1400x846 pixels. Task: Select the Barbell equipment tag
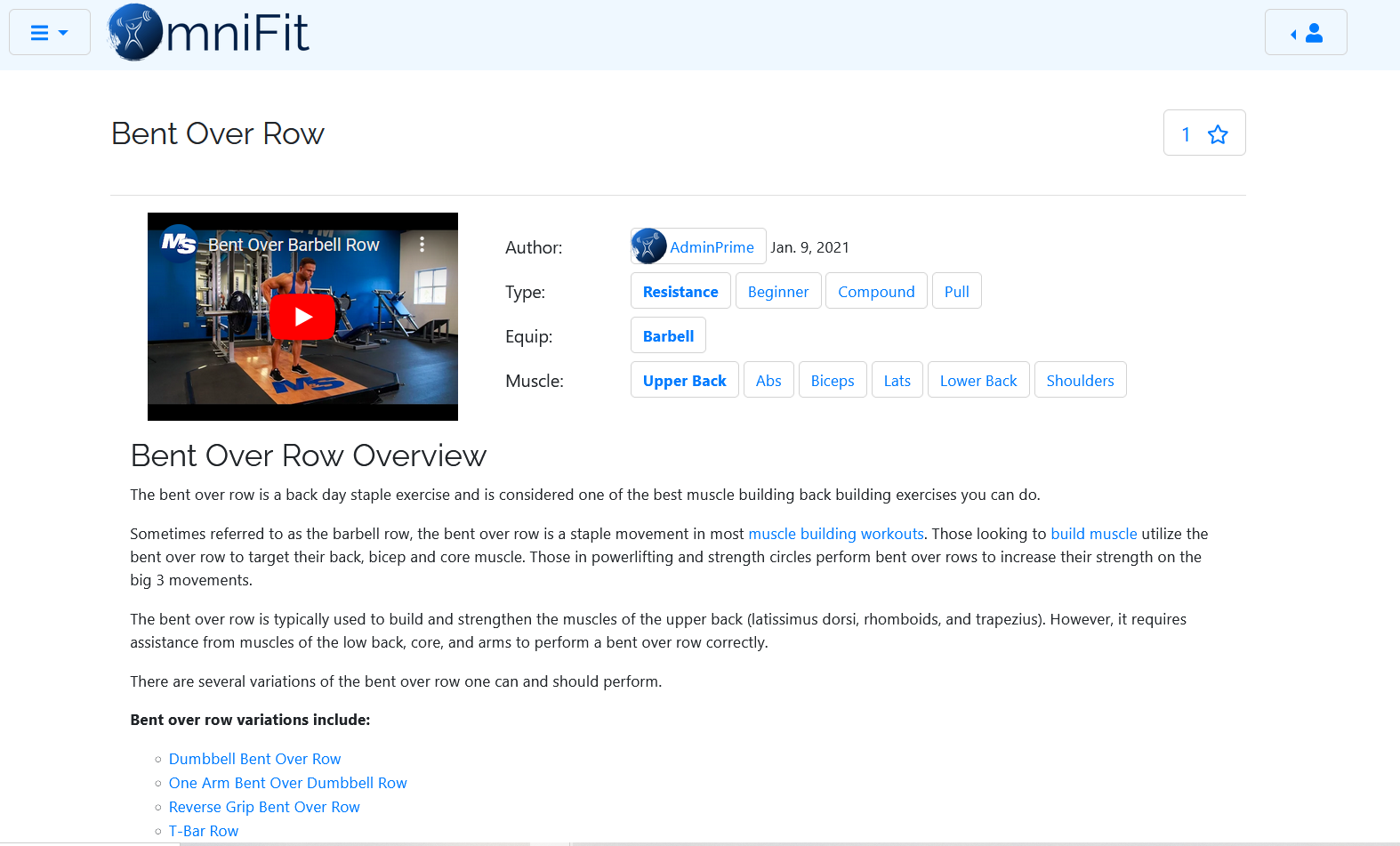[668, 335]
